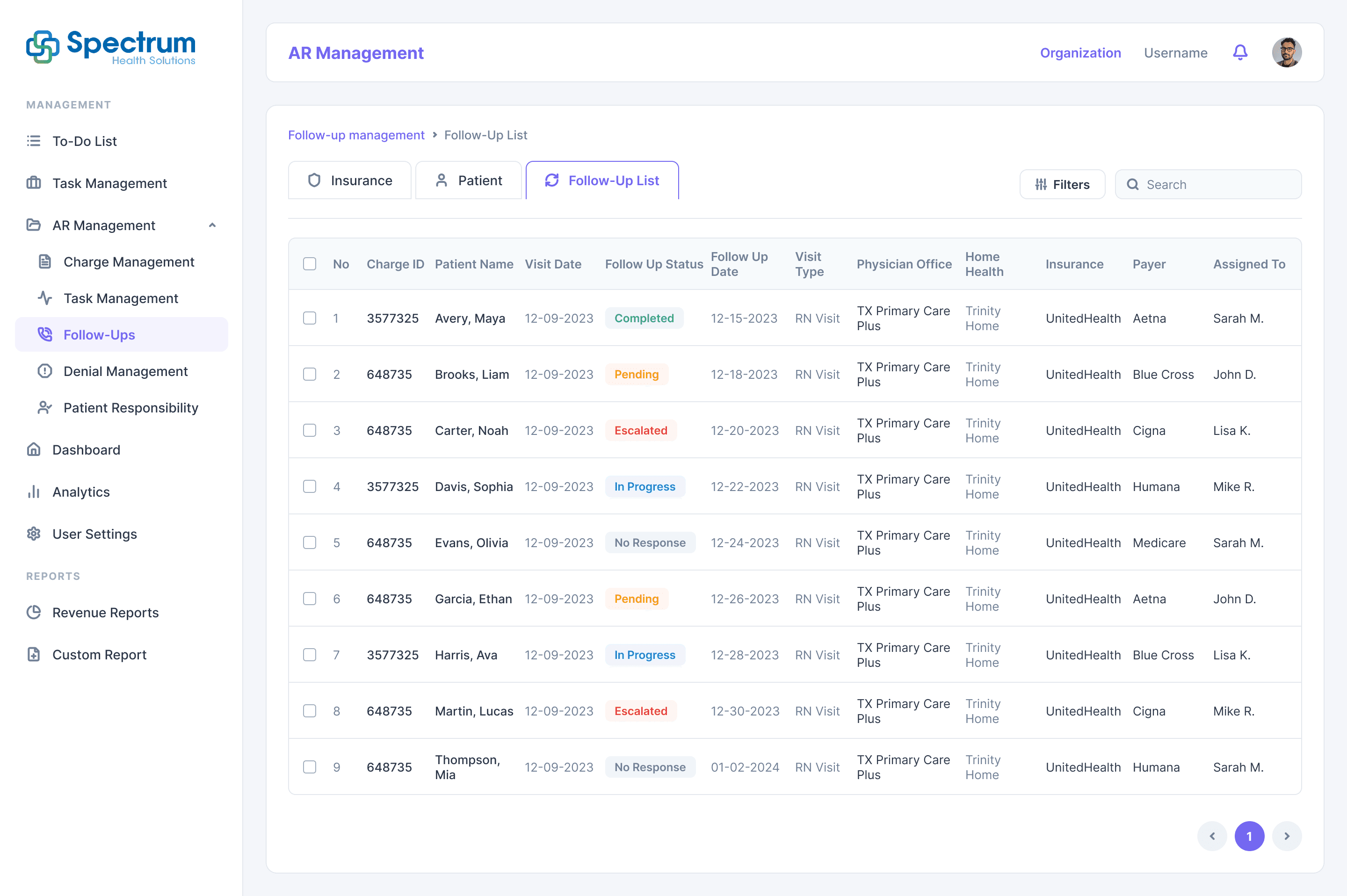The image size is (1347, 896).
Task: Click follow-up date 01-02-2024
Action: pos(745,767)
